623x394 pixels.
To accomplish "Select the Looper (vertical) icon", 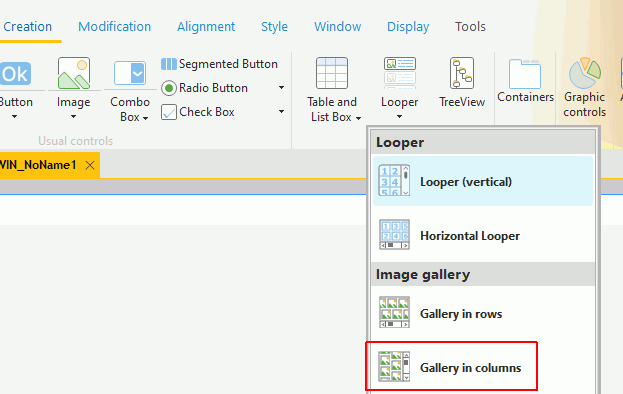I will click(x=394, y=181).
